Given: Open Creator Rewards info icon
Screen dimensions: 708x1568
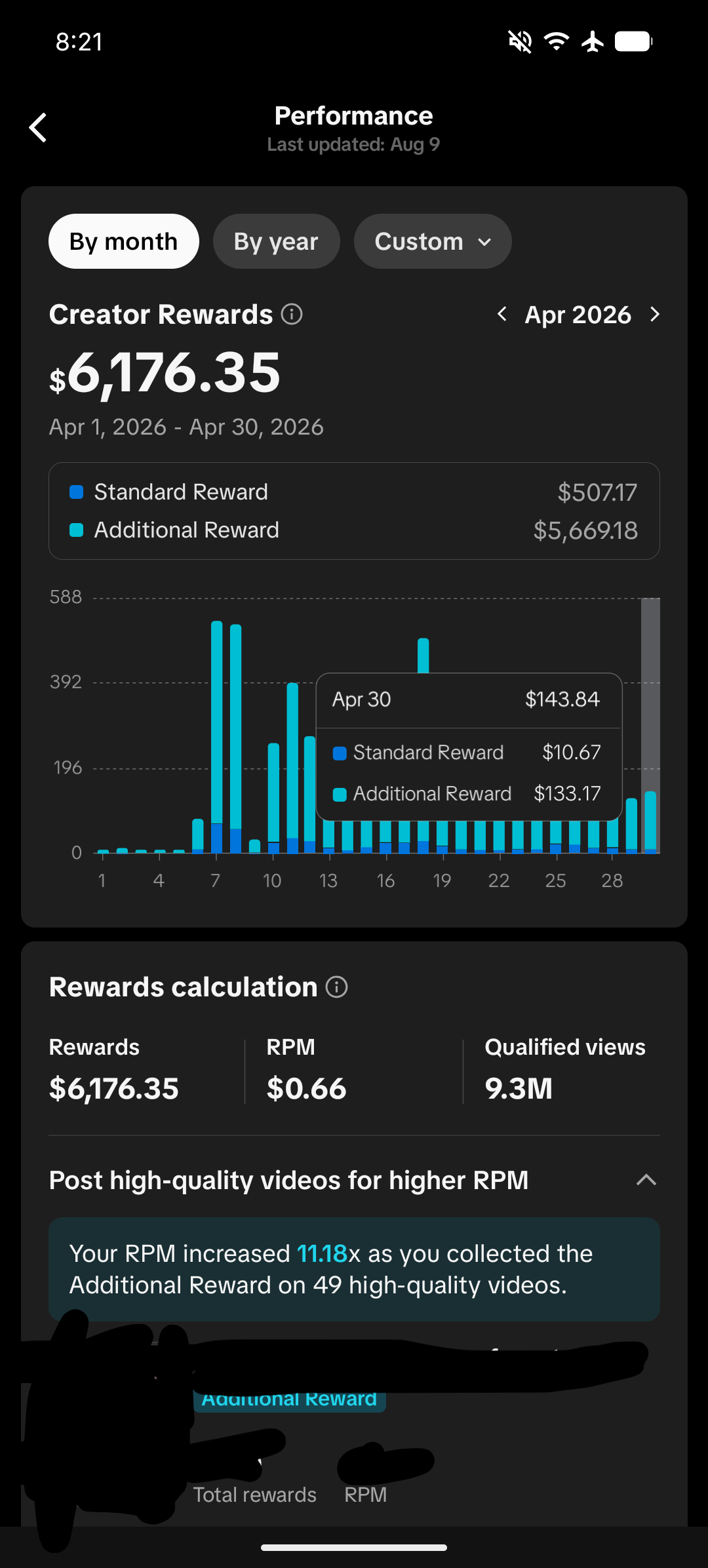Looking at the screenshot, I should (292, 314).
